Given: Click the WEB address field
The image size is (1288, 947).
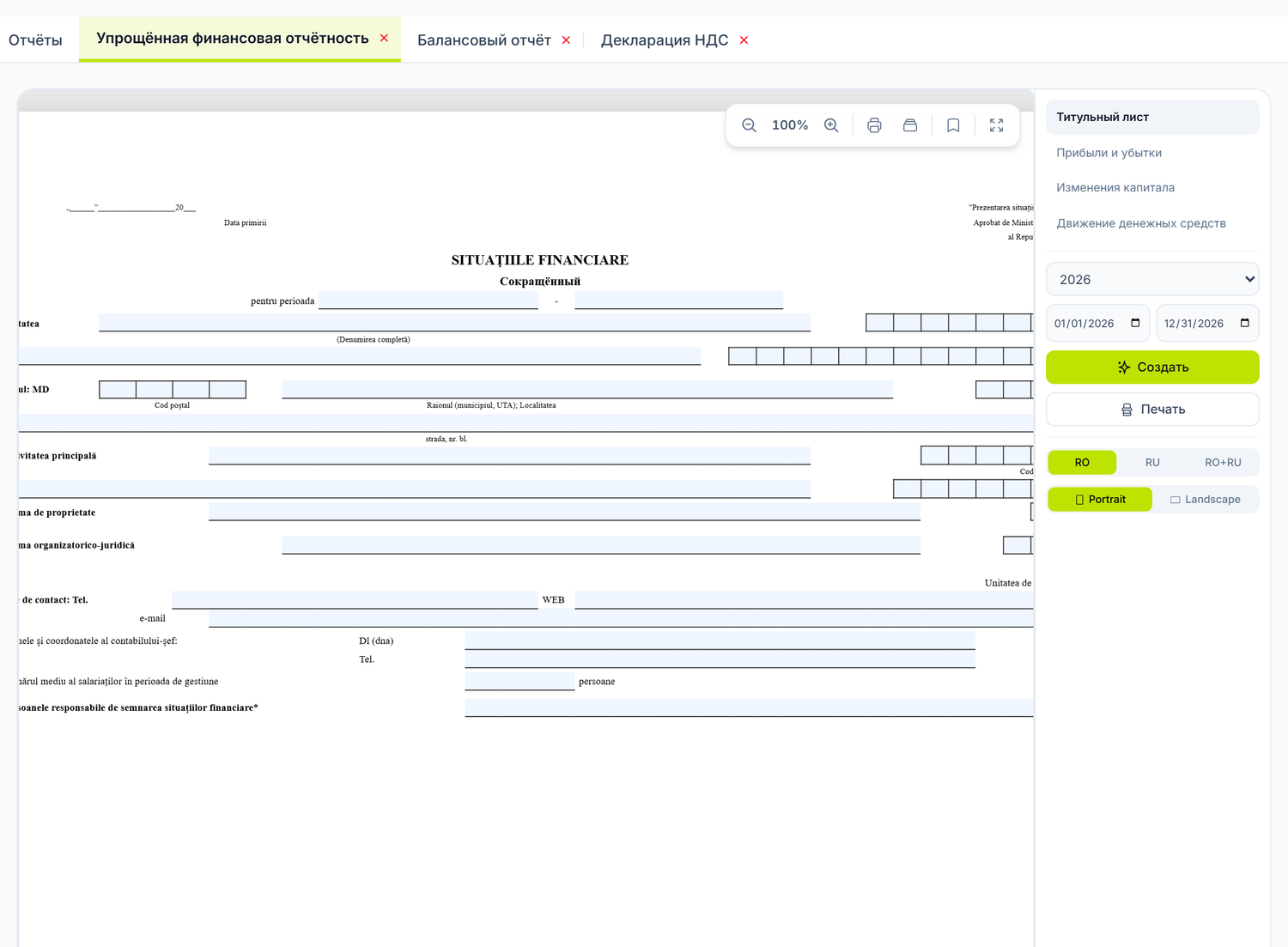Looking at the screenshot, I should click(x=804, y=600).
